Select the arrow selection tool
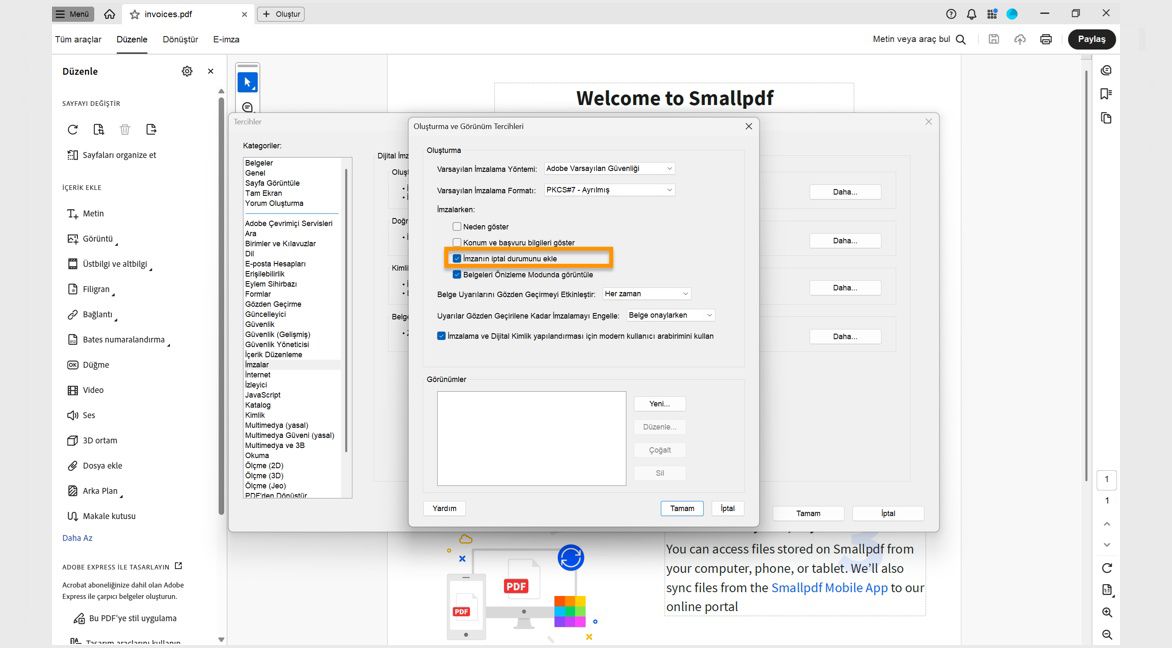 247,82
